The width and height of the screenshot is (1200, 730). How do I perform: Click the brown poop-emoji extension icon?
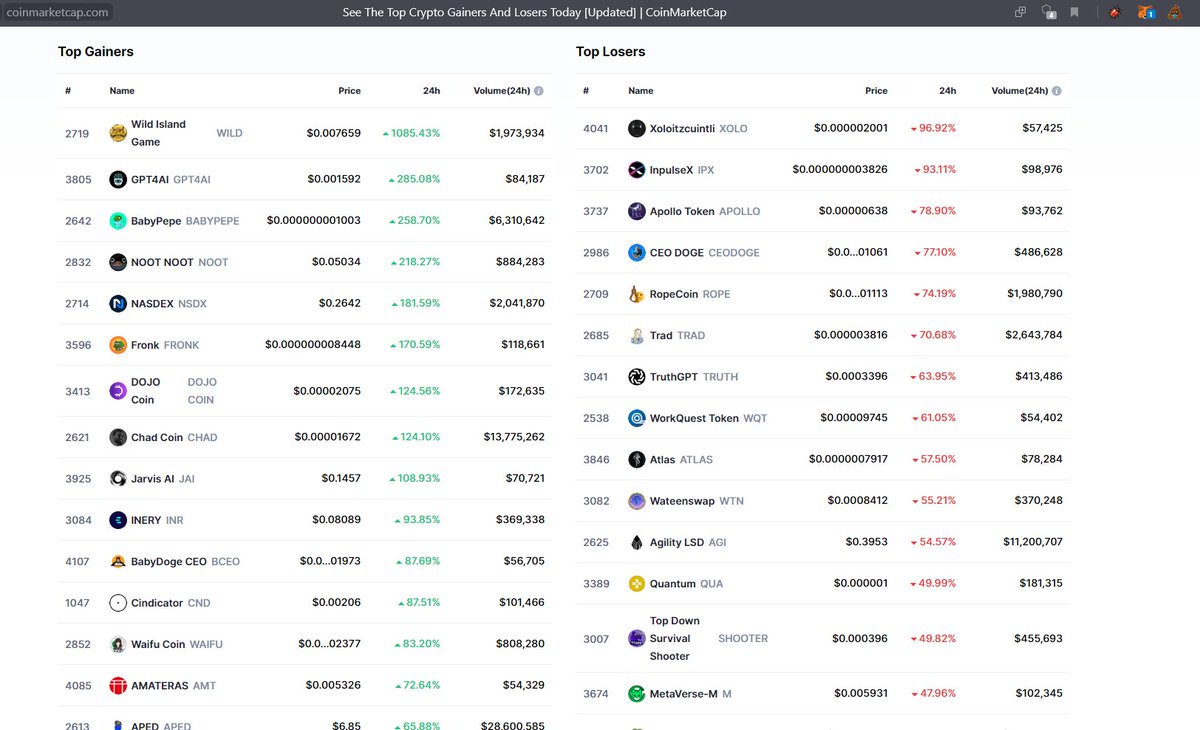[1177, 13]
